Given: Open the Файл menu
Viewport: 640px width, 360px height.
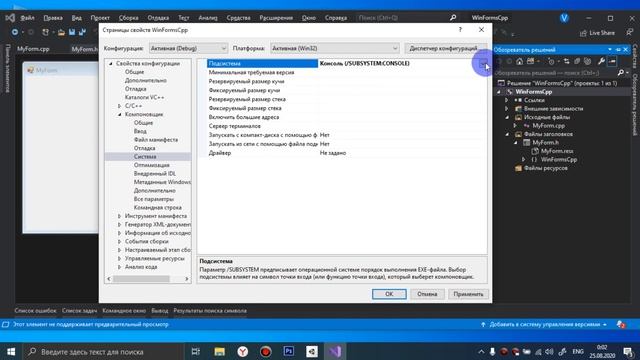Looking at the screenshot, I should click(27, 18).
